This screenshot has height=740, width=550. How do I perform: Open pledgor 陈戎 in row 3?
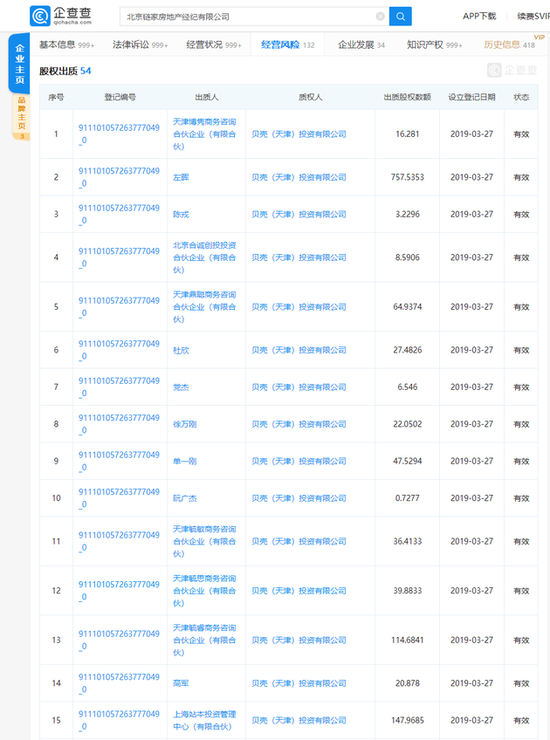pos(181,214)
